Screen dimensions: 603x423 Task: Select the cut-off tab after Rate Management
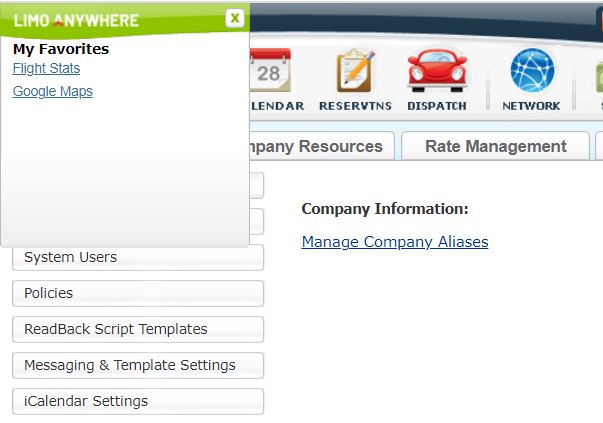point(598,147)
